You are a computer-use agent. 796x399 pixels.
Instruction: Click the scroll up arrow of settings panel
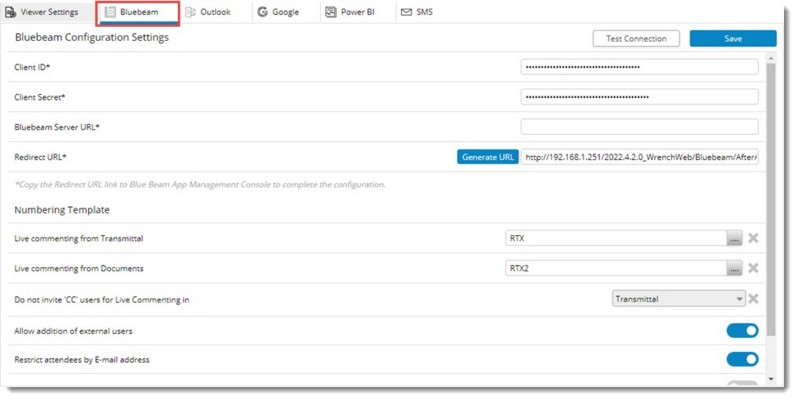pyautogui.click(x=771, y=59)
